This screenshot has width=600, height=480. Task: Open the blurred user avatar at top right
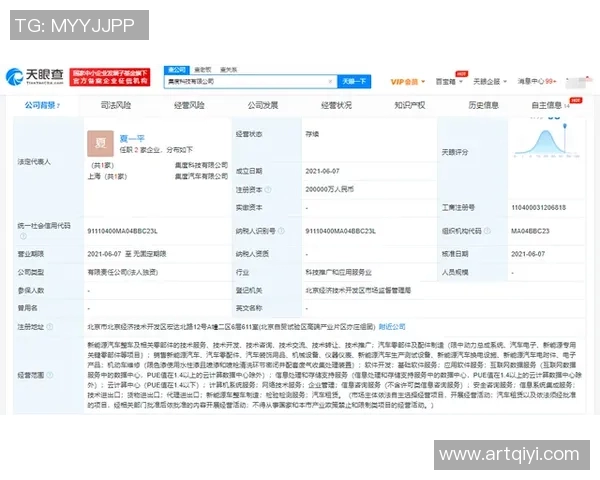(577, 82)
